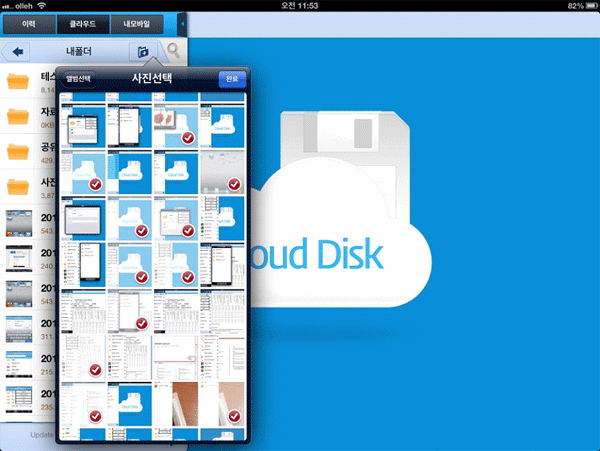Tap the 사진선택 popup title
The image size is (600, 451).
[x=152, y=78]
